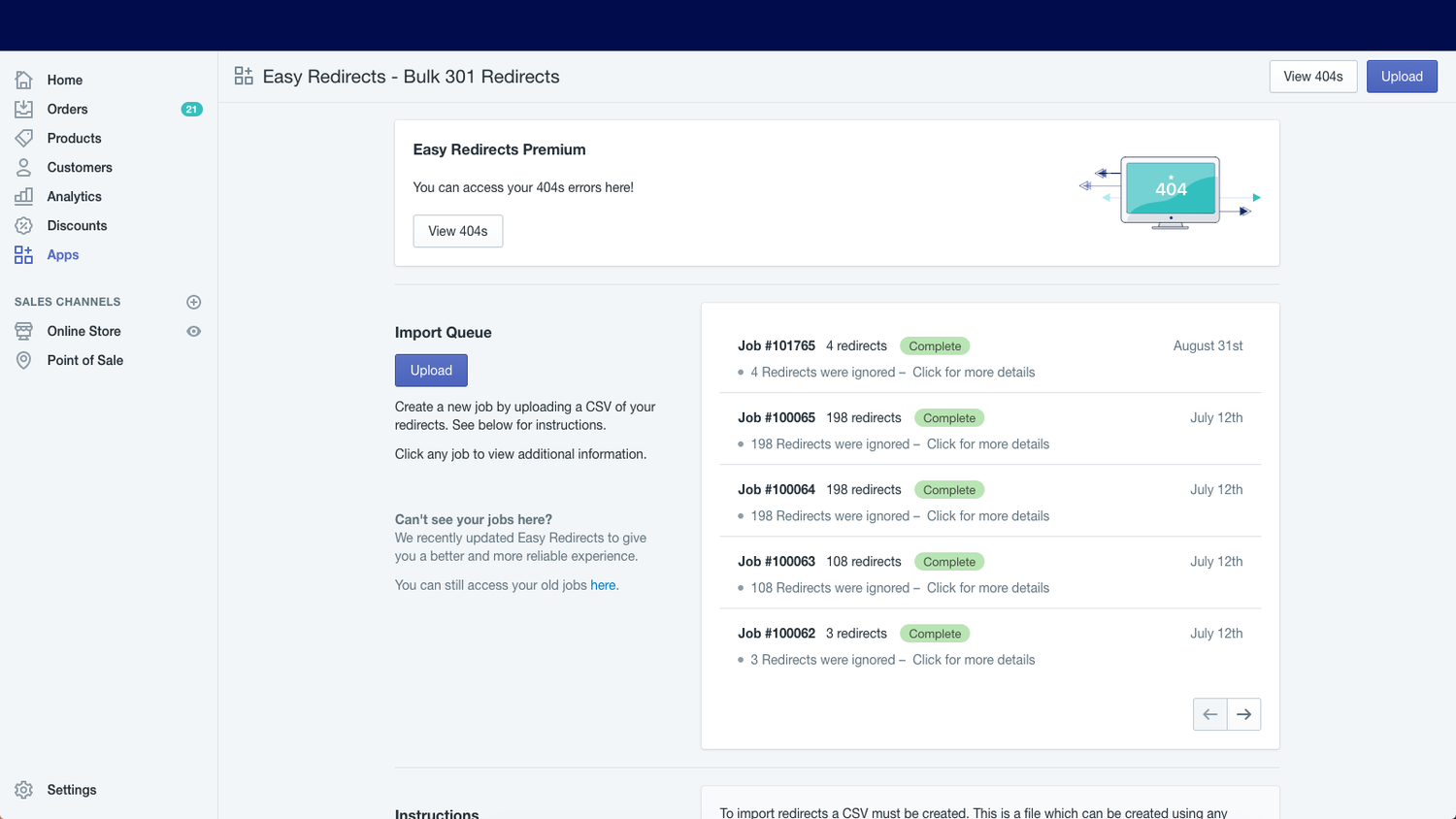Click the 21 orders count badge
The height and width of the screenshot is (819, 1456).
(x=191, y=109)
